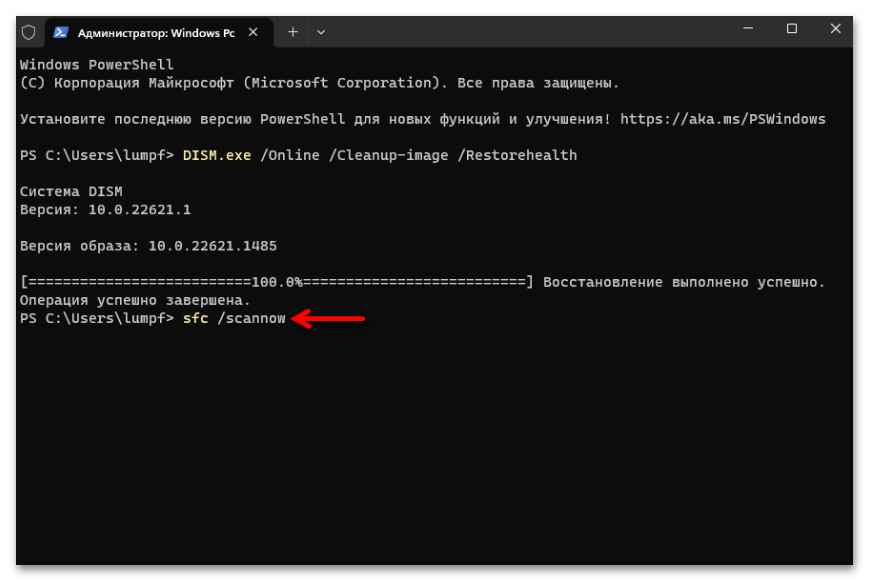Screen dimensions: 869x581
Task: Click the /Cleanup-image argument text
Action: click(x=389, y=155)
